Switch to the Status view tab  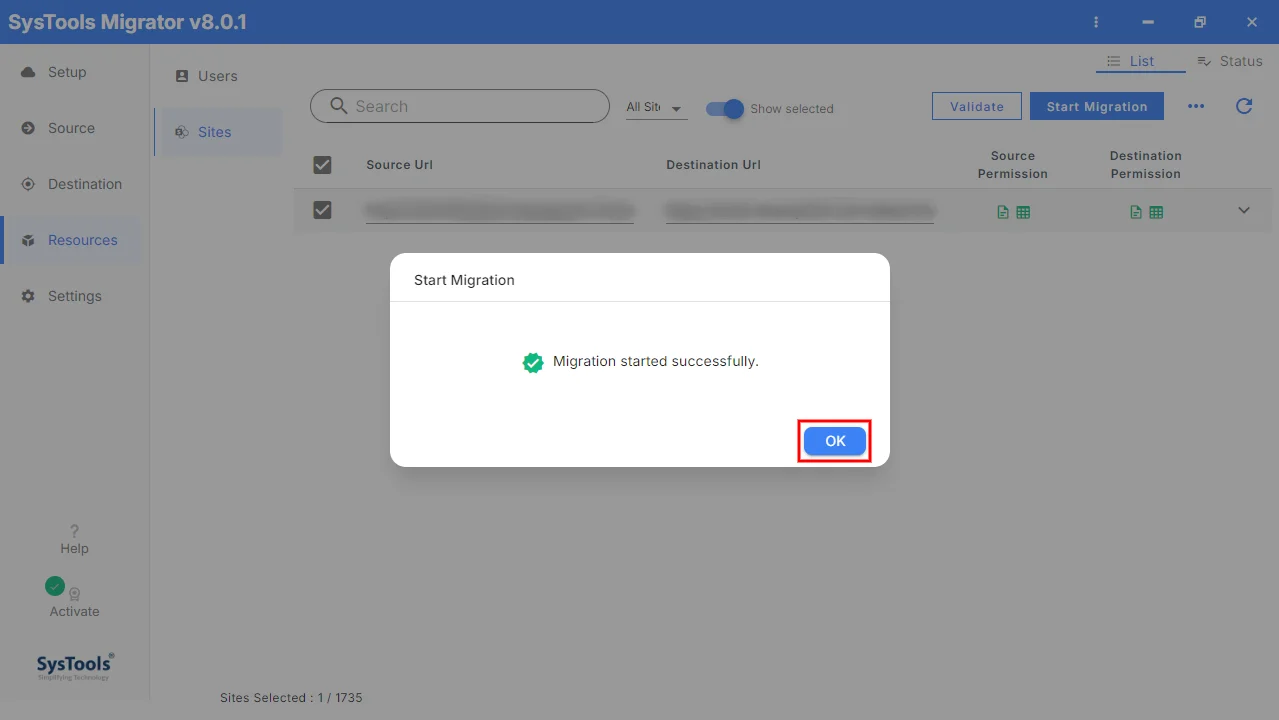click(x=1230, y=61)
